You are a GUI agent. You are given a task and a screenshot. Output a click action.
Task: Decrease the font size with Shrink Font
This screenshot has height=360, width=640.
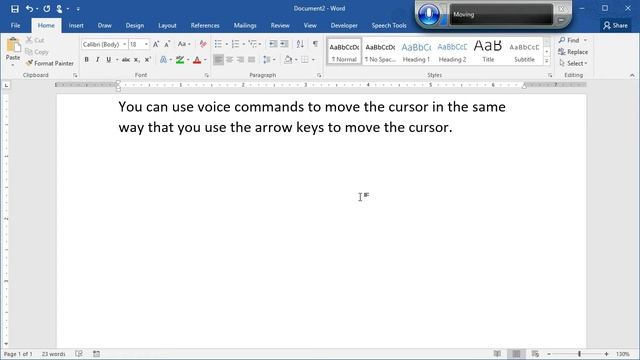[x=167, y=44]
